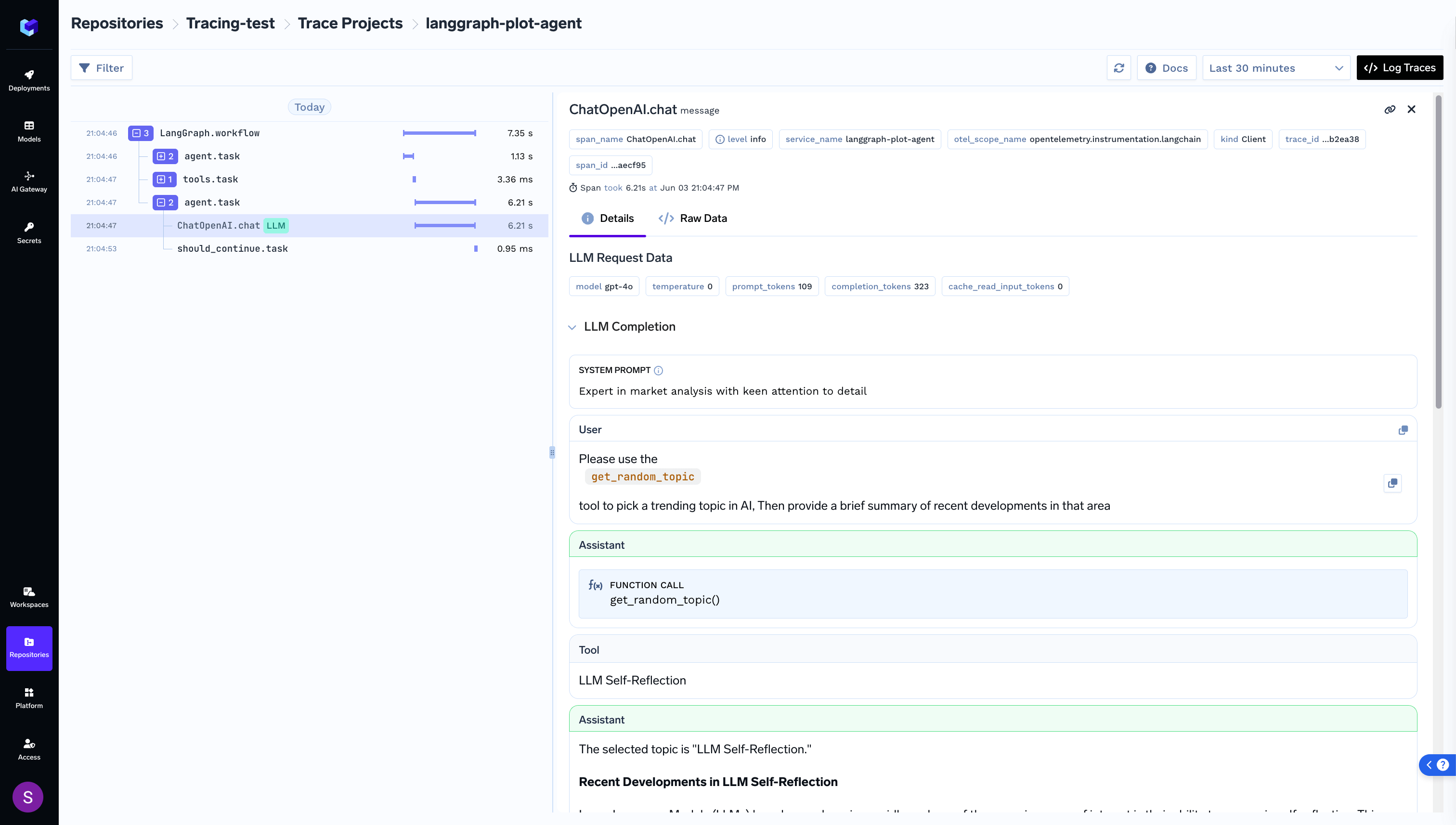Click the refresh traces icon
Viewport: 1456px width, 825px height.
click(1119, 68)
